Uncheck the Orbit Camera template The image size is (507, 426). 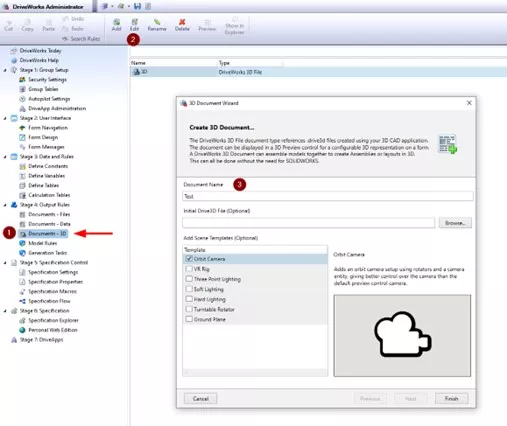tap(189, 259)
